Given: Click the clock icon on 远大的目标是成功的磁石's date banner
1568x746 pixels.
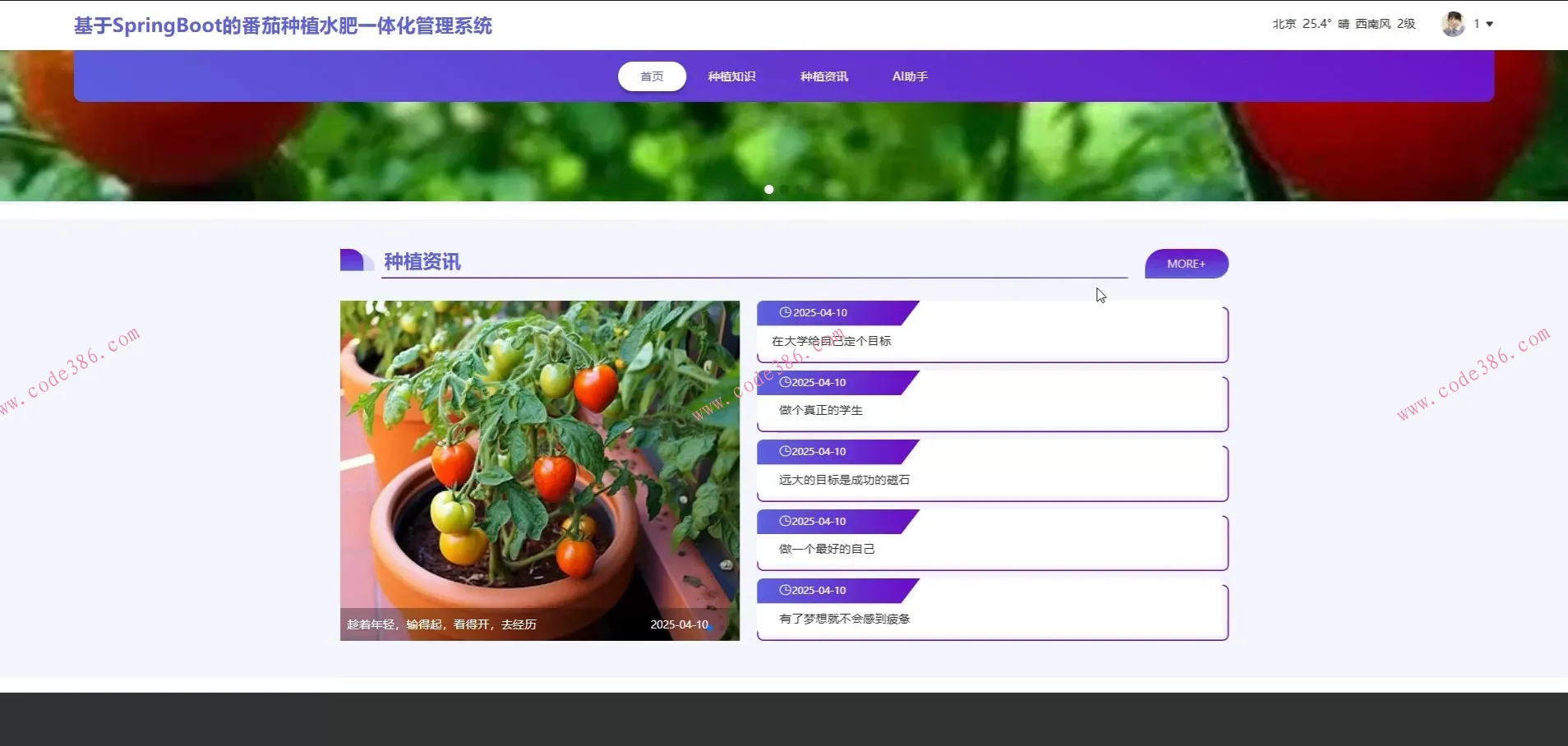Looking at the screenshot, I should (x=785, y=450).
